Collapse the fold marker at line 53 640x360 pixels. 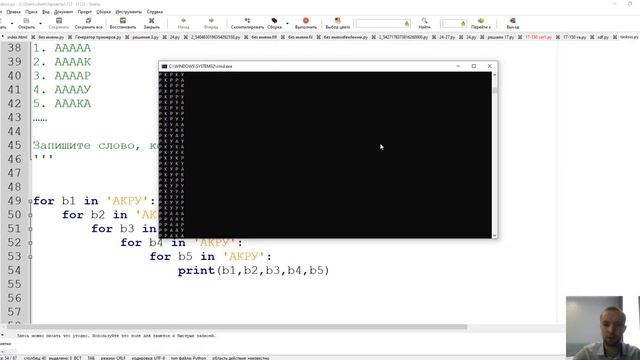[30, 257]
